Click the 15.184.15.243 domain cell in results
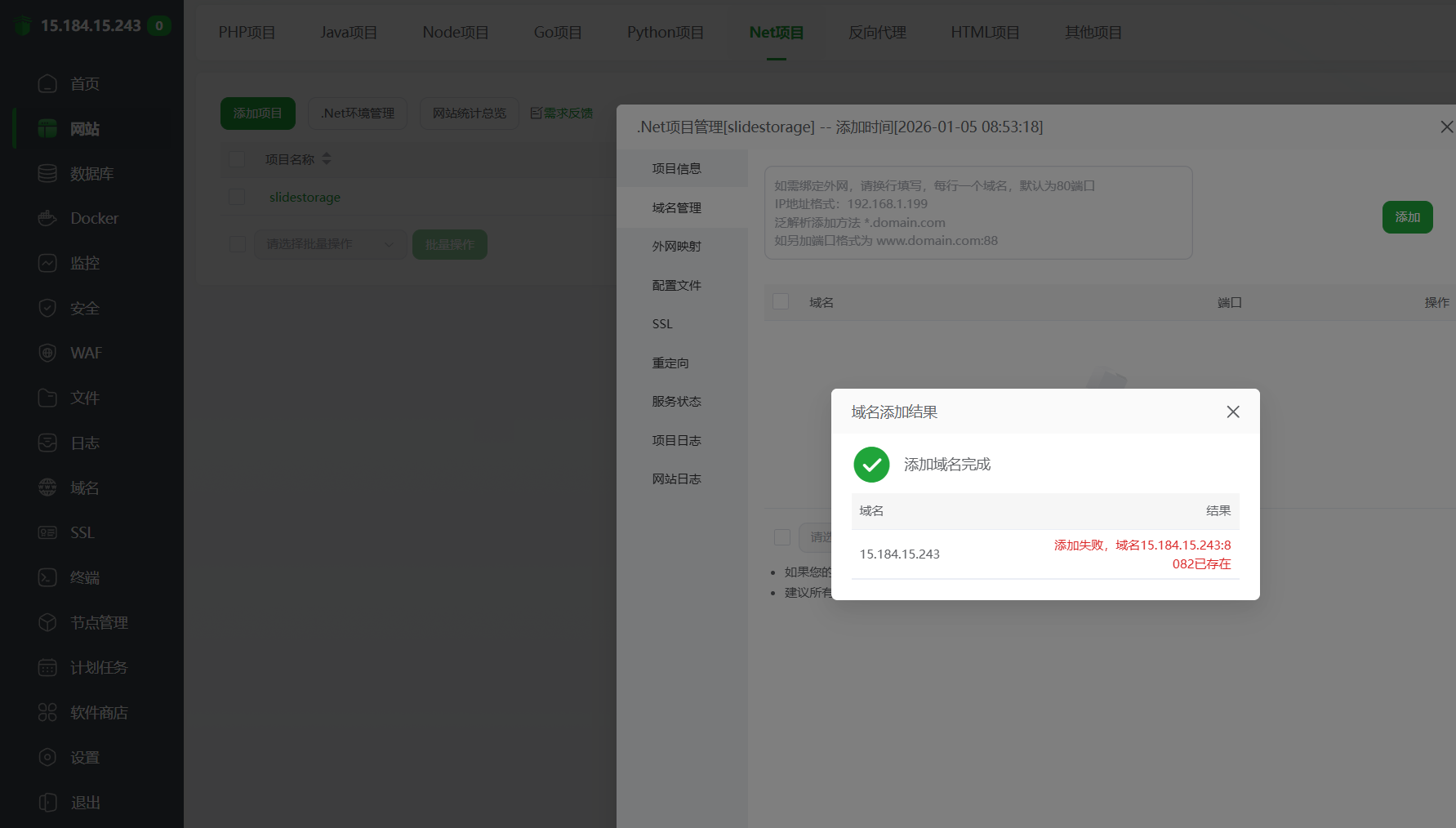The height and width of the screenshot is (828, 1456). click(900, 554)
